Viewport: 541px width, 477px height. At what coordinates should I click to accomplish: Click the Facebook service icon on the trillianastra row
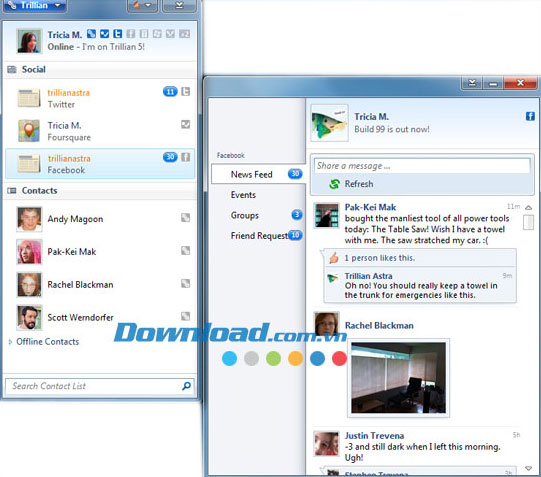(186, 157)
